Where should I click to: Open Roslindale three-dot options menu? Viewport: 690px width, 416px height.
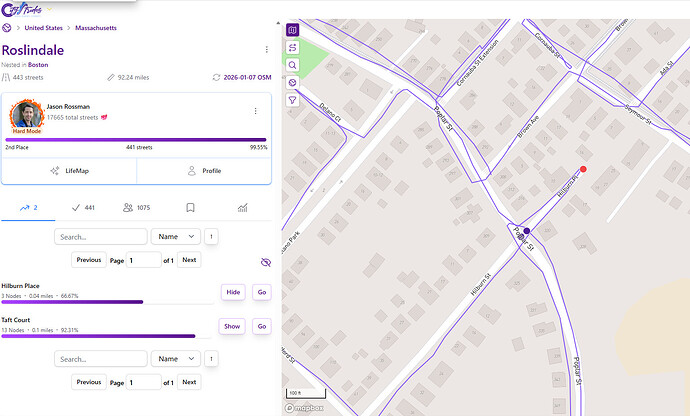(x=266, y=49)
